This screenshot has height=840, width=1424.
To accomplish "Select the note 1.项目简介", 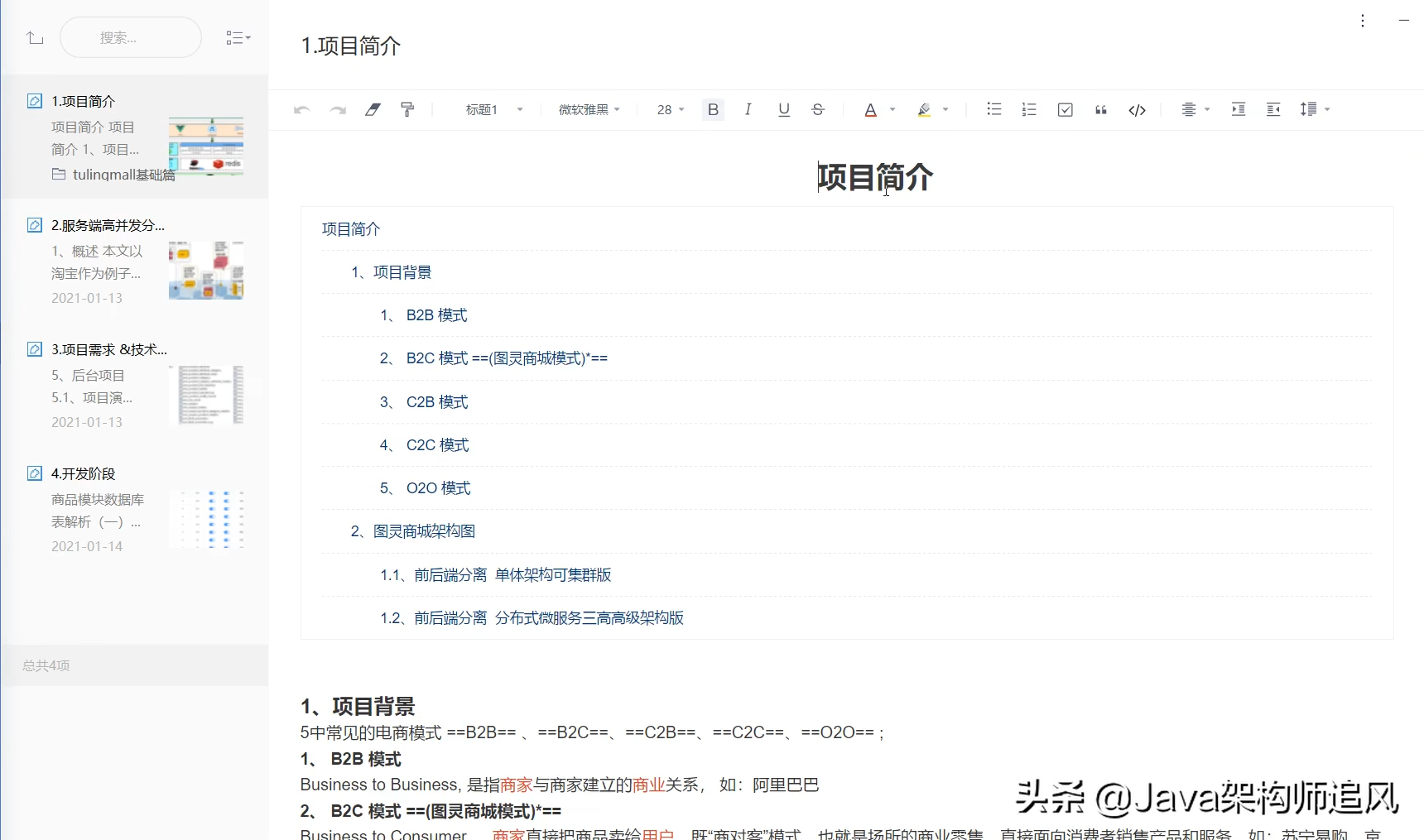I will 135,137.
